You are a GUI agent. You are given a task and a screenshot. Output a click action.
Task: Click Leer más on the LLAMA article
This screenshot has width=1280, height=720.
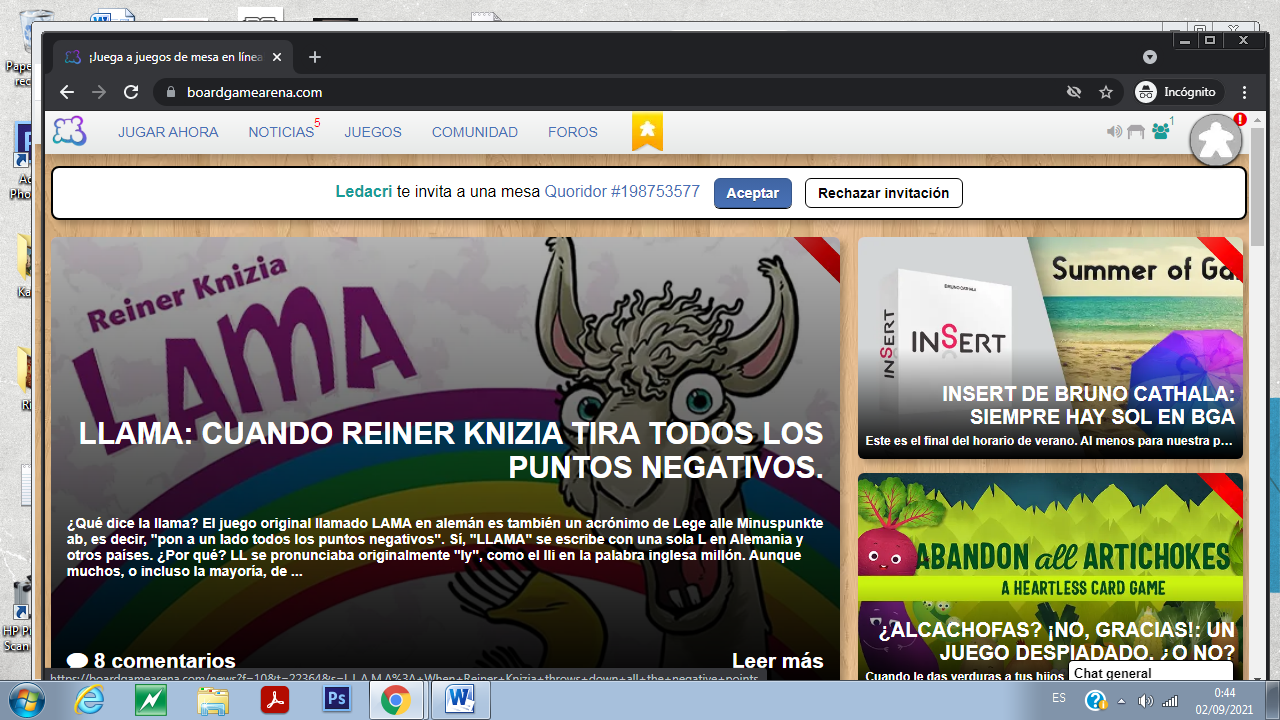pos(778,661)
